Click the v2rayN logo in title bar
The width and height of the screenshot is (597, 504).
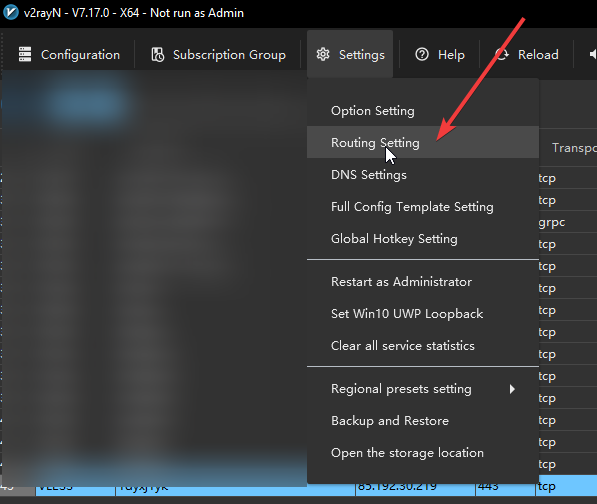11,12
